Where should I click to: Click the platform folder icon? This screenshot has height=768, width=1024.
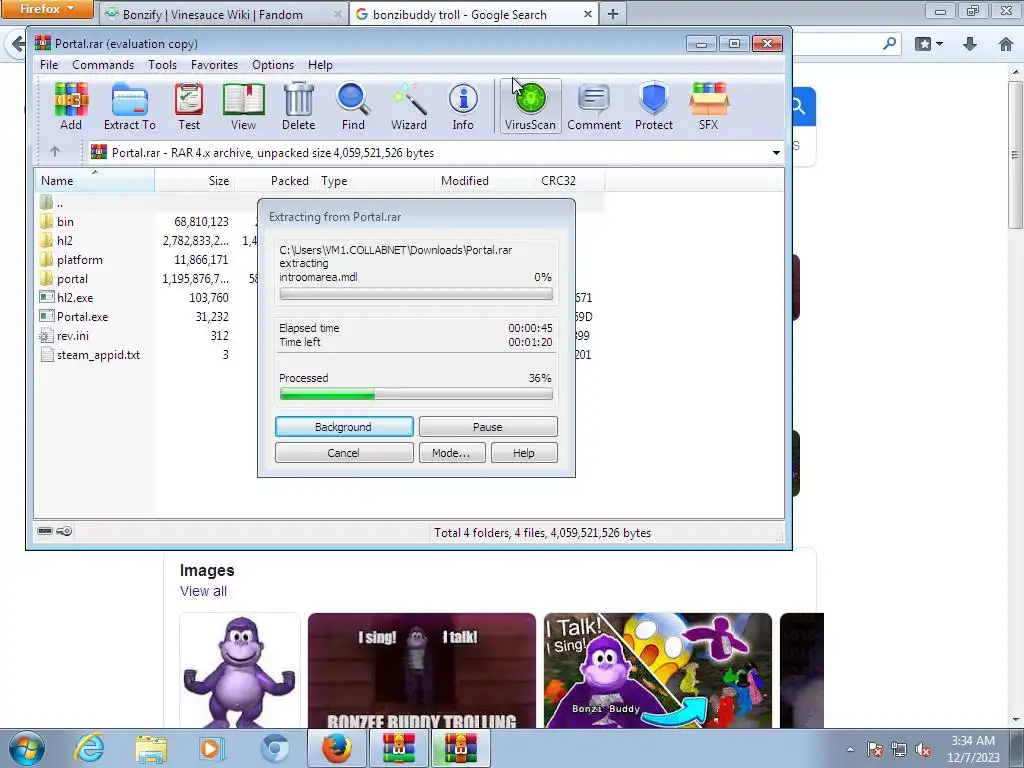(x=46, y=259)
